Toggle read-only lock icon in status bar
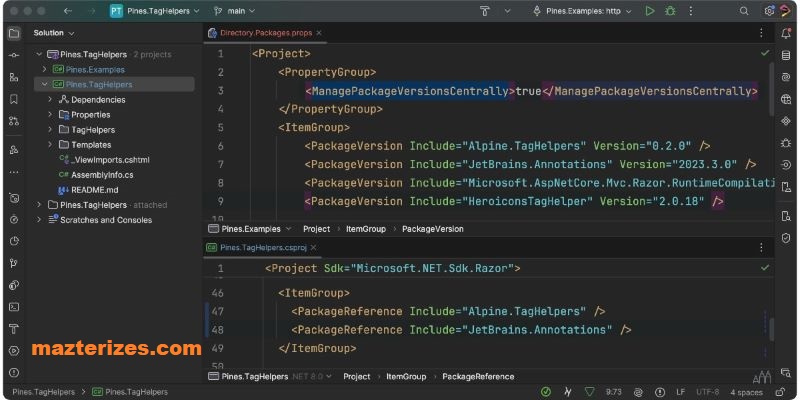This screenshot has width=800, height=400. click(781, 392)
